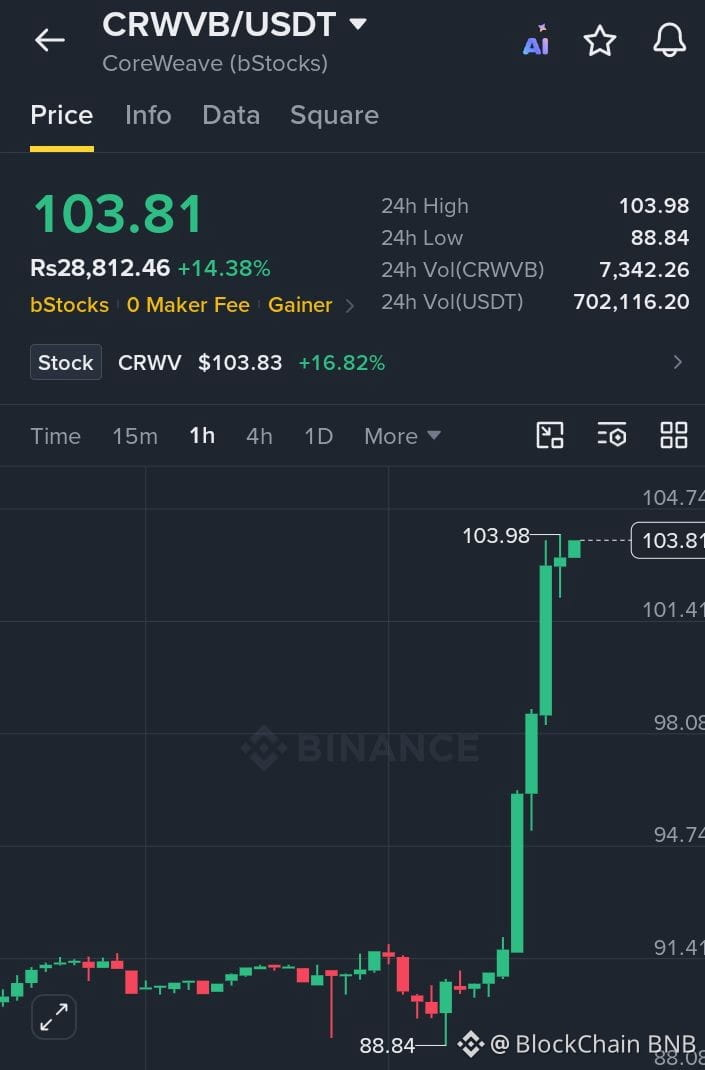Image resolution: width=705 pixels, height=1070 pixels.
Task: Expand More timeframe options
Action: [403, 436]
